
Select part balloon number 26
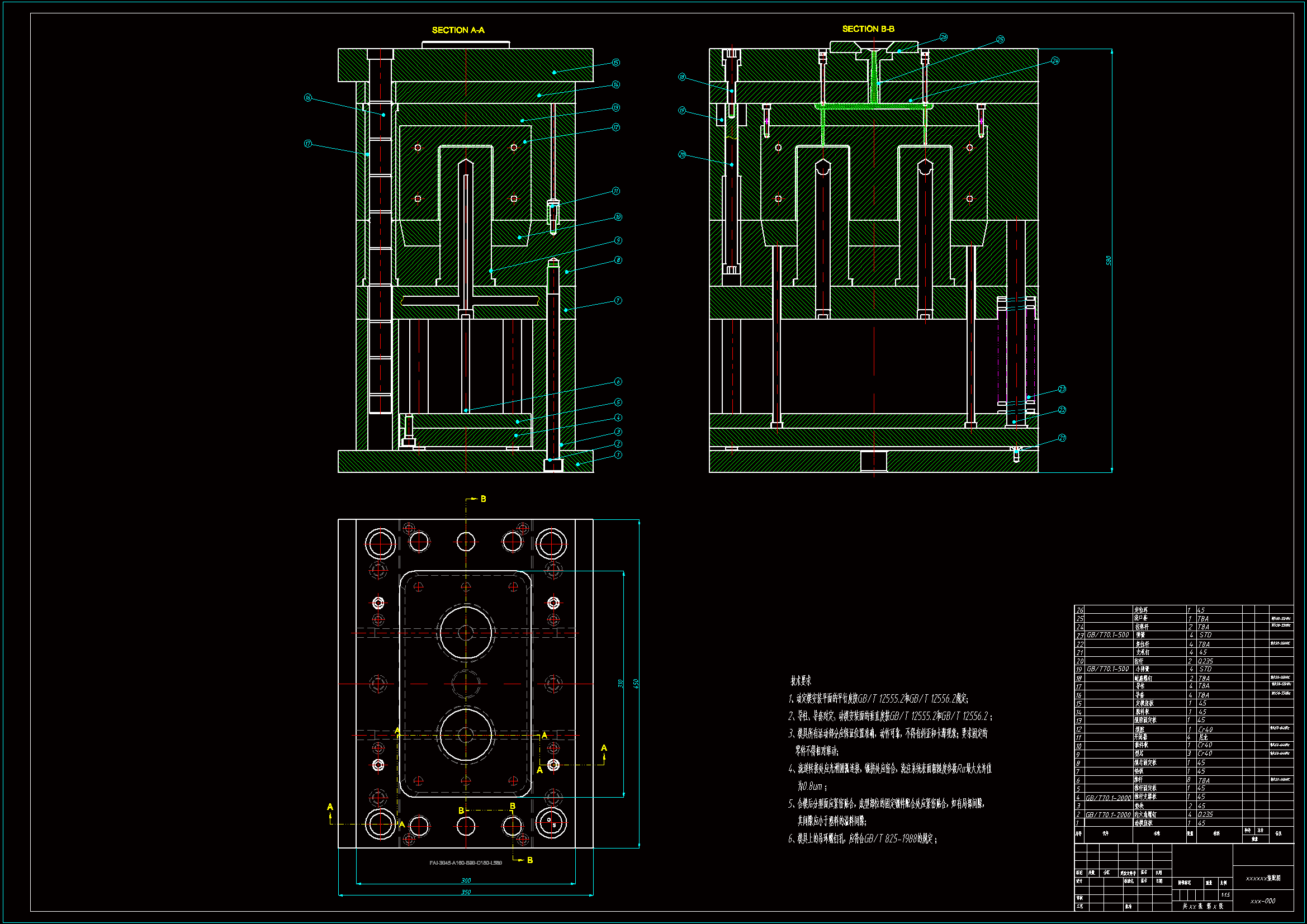(x=943, y=37)
